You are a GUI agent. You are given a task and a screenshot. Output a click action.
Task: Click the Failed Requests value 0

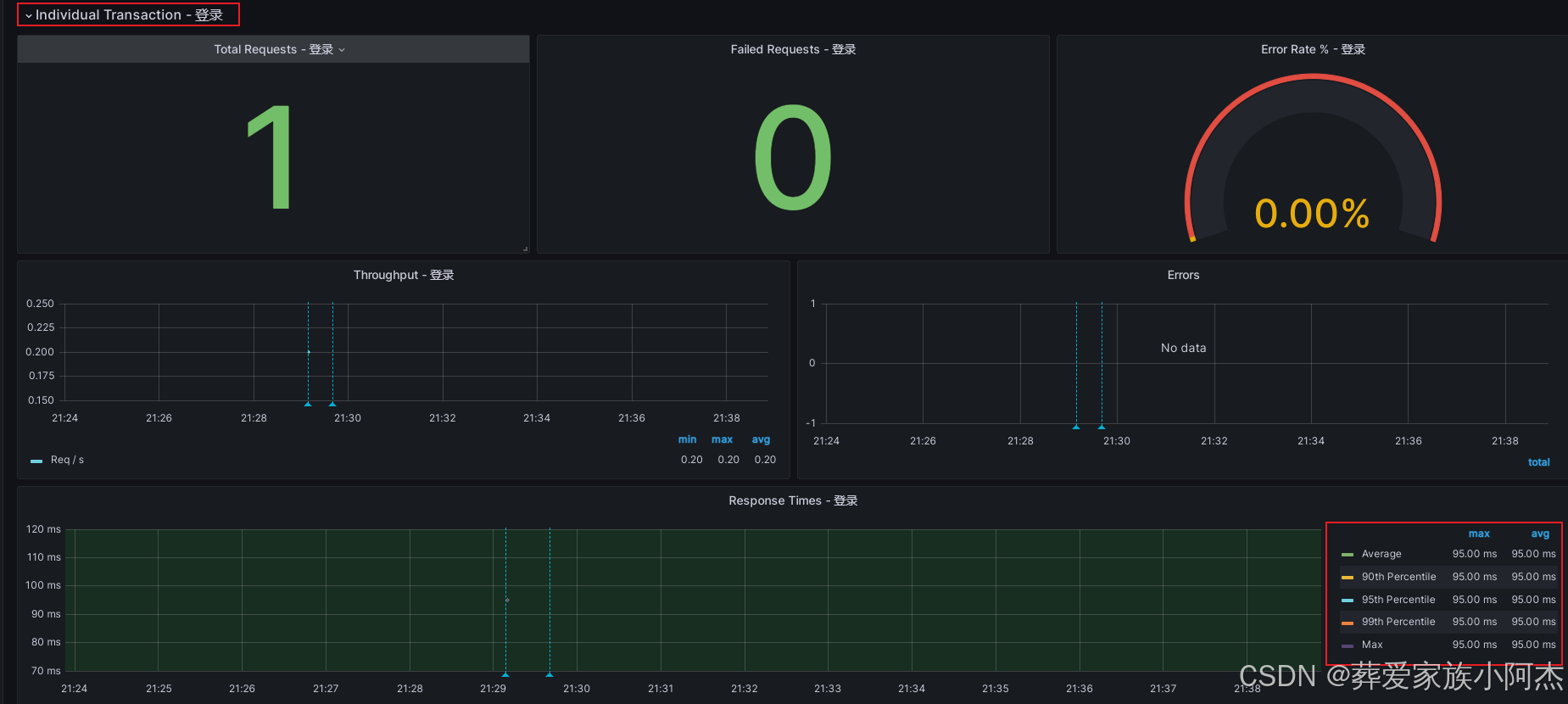(x=793, y=157)
